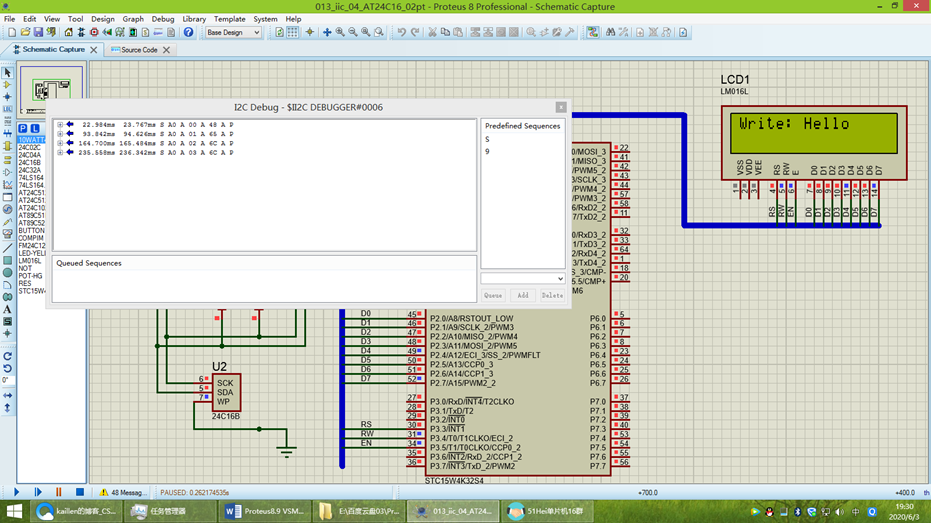Open a project using the folder icon
This screenshot has width=931, height=524.
tap(25, 33)
